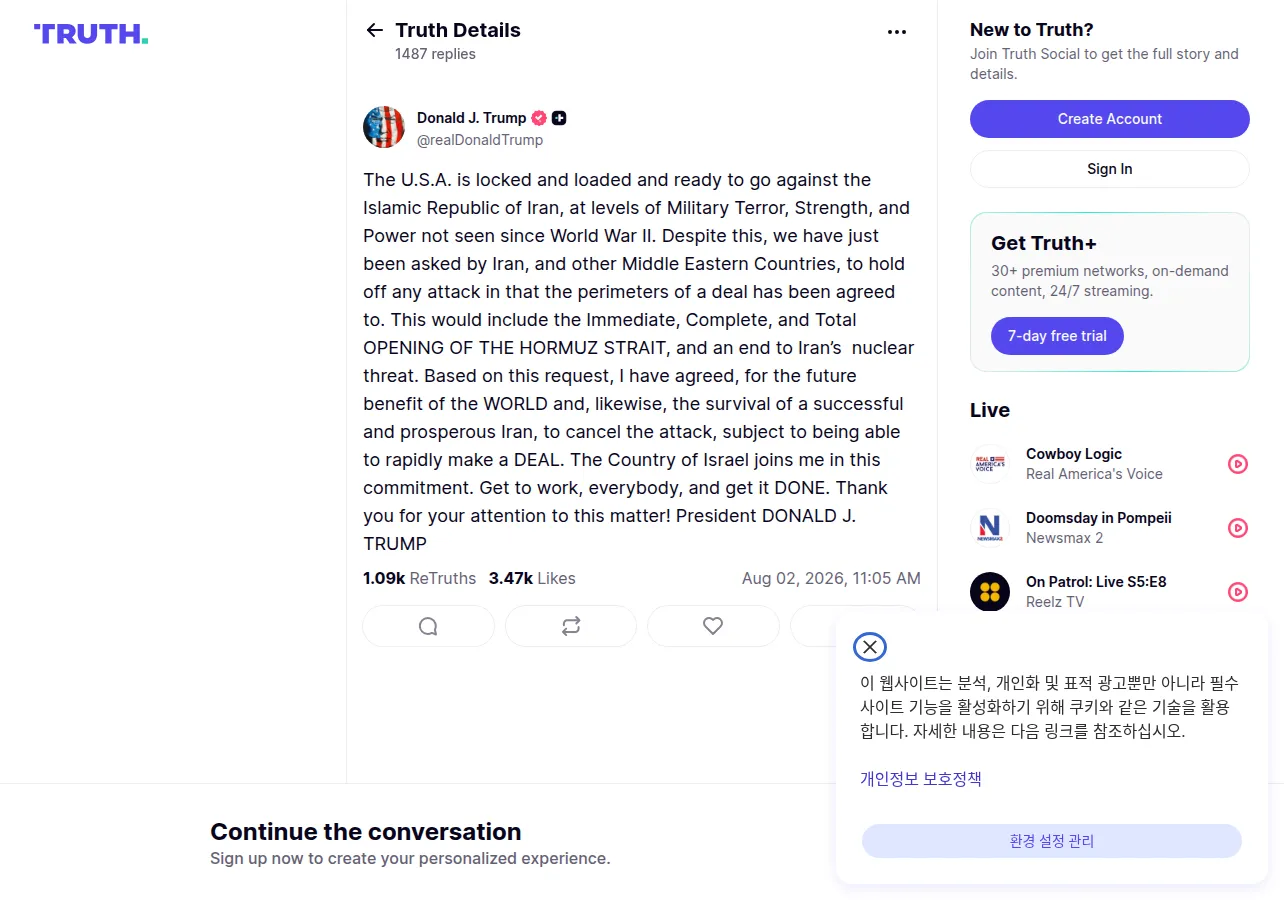
Task: Open the three-dot more options menu
Action: pyautogui.click(x=897, y=32)
